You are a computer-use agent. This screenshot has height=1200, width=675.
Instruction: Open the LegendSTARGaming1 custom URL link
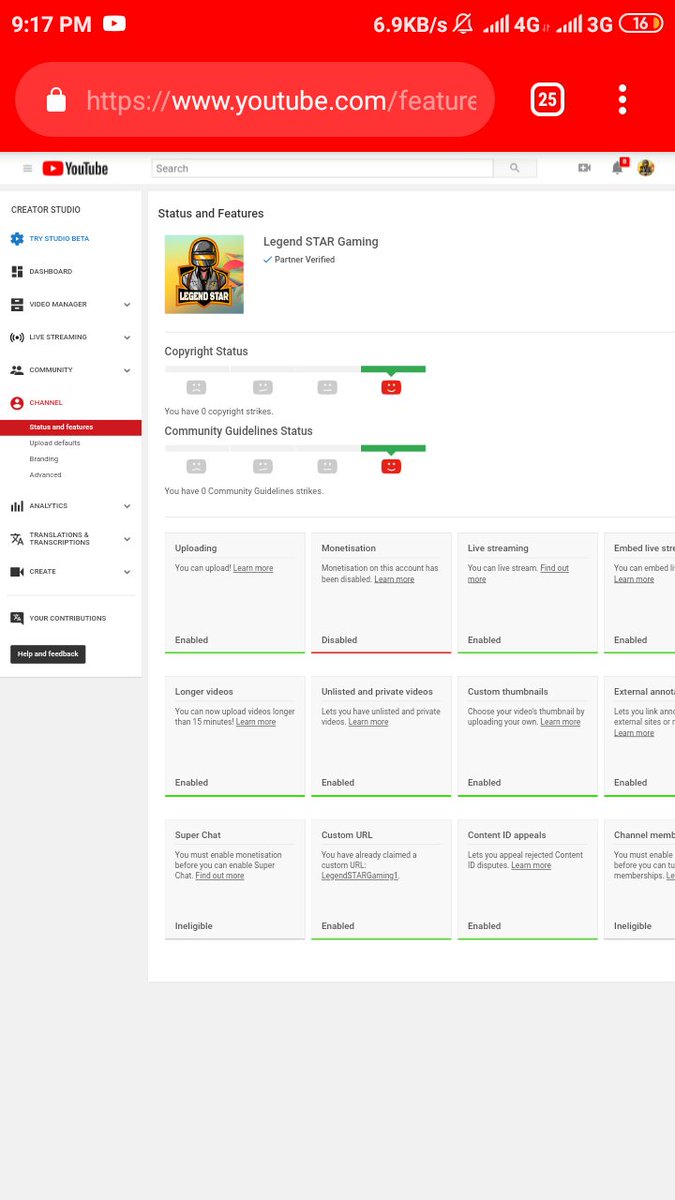click(x=360, y=876)
